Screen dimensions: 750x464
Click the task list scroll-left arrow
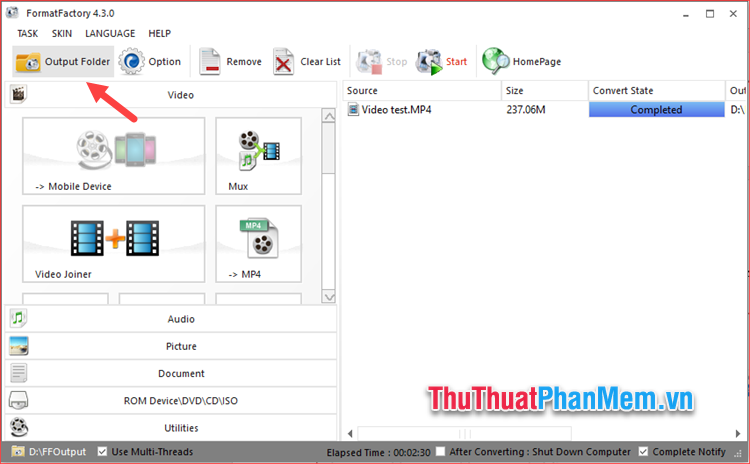tap(350, 433)
